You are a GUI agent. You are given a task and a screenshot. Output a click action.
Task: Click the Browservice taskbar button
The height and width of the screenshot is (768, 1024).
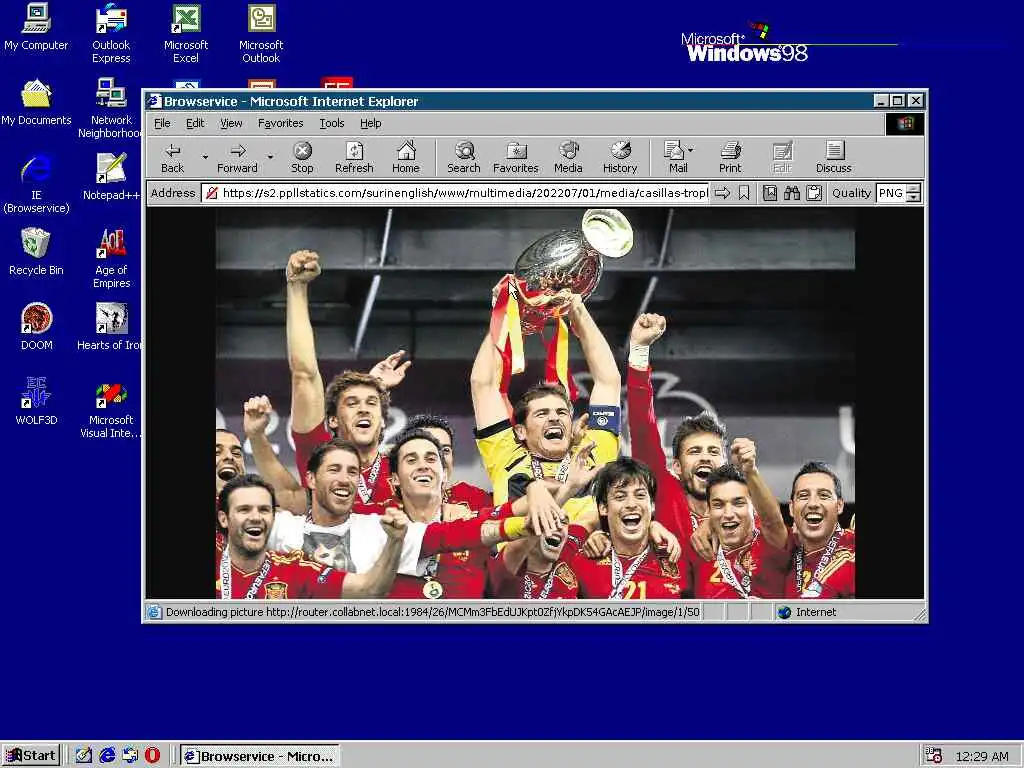point(259,756)
